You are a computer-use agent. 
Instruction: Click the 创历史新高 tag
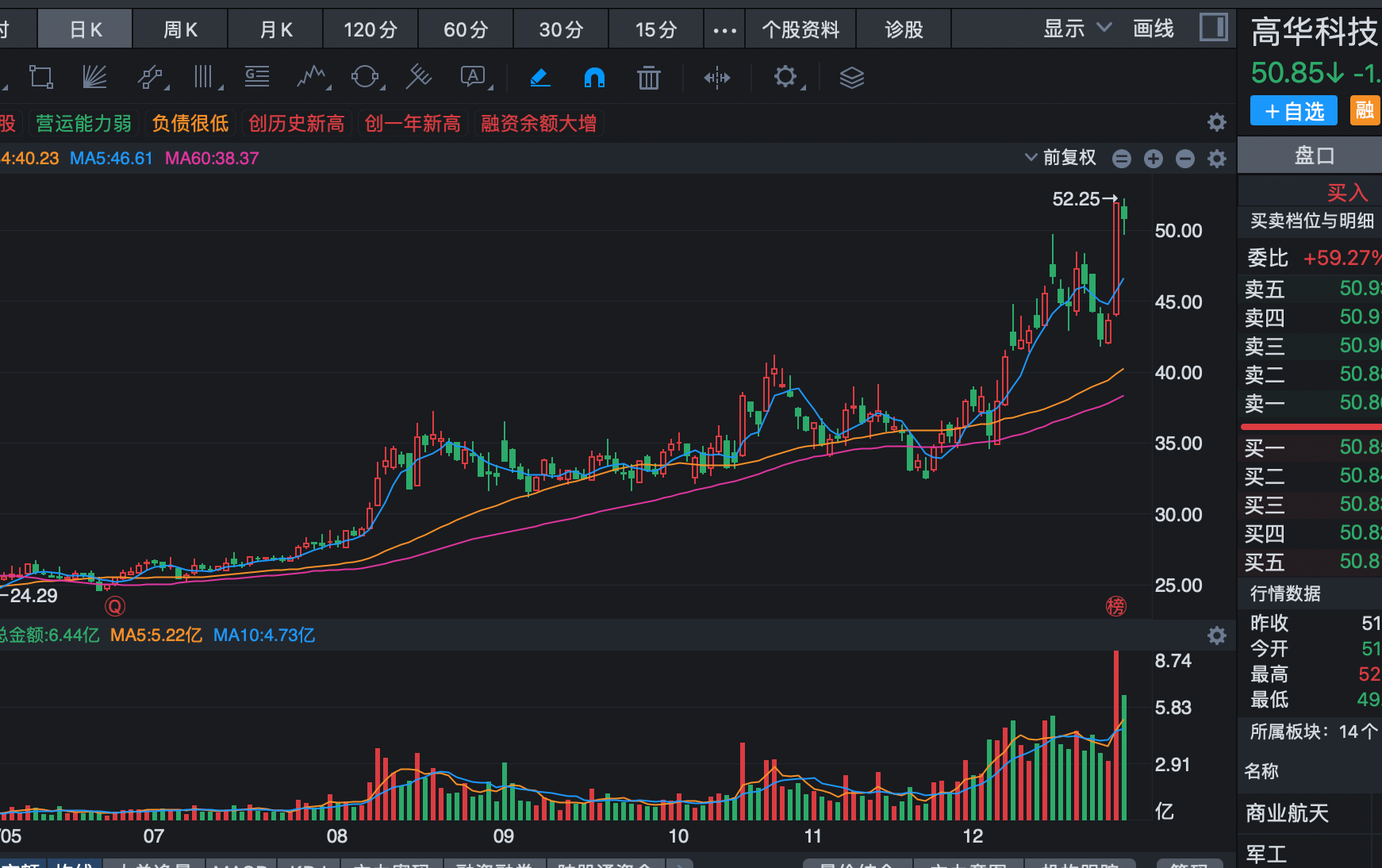tap(296, 124)
